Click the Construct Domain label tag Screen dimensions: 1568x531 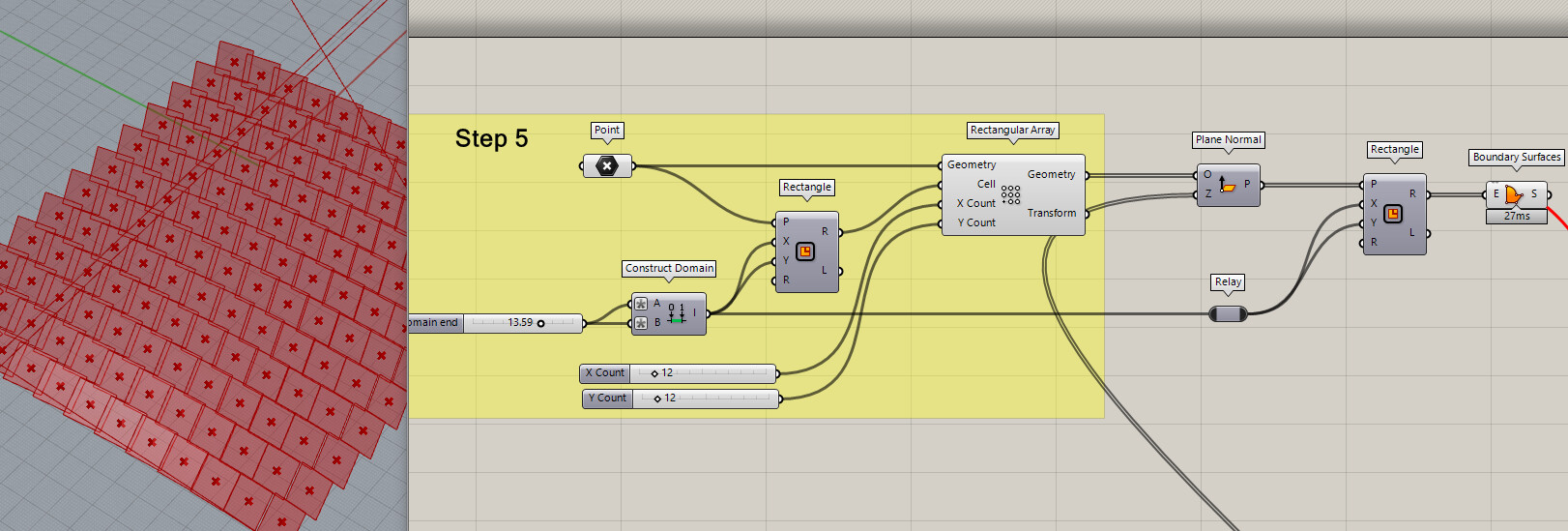669,268
